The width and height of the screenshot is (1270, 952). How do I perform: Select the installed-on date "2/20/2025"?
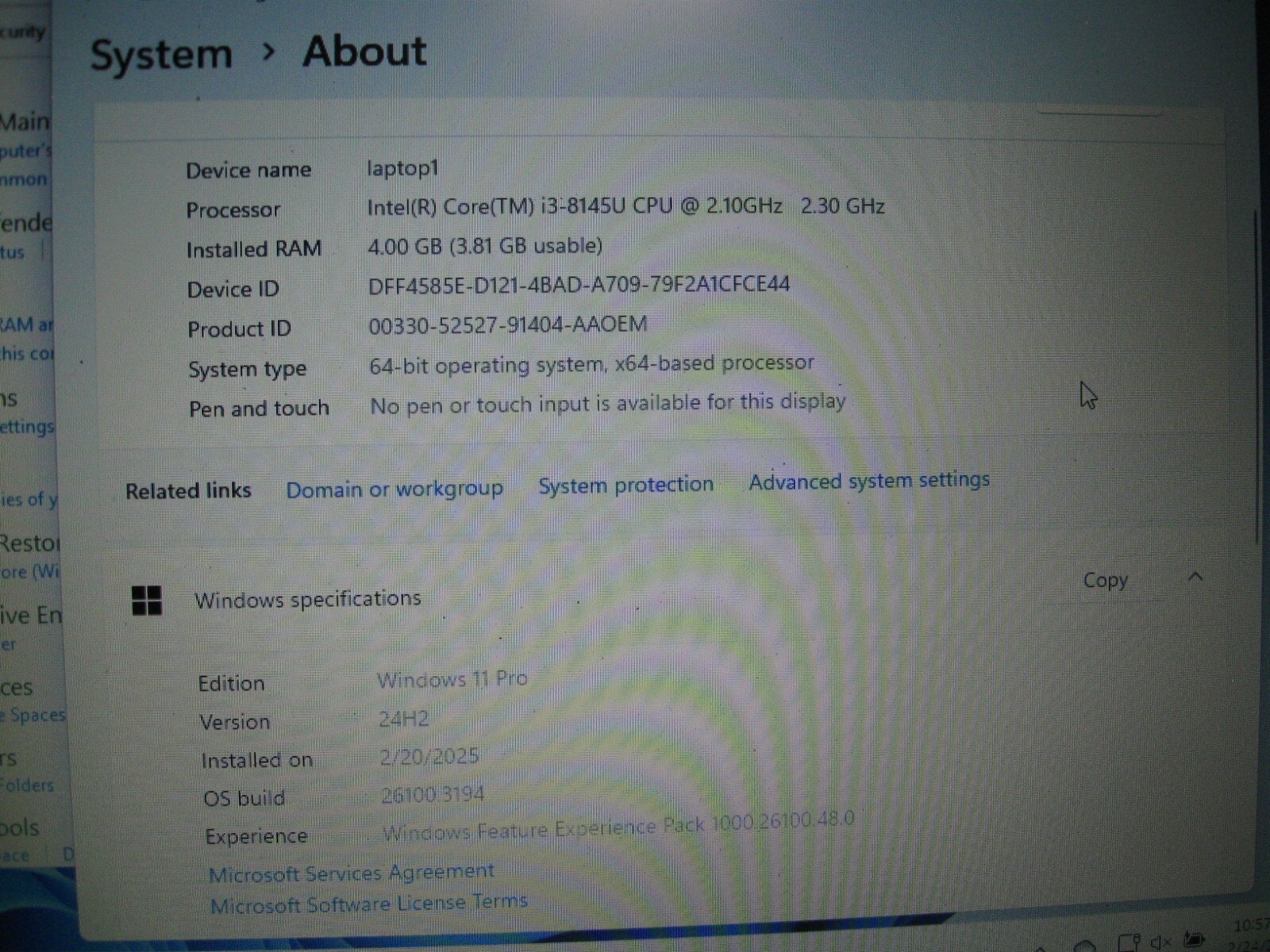429,756
